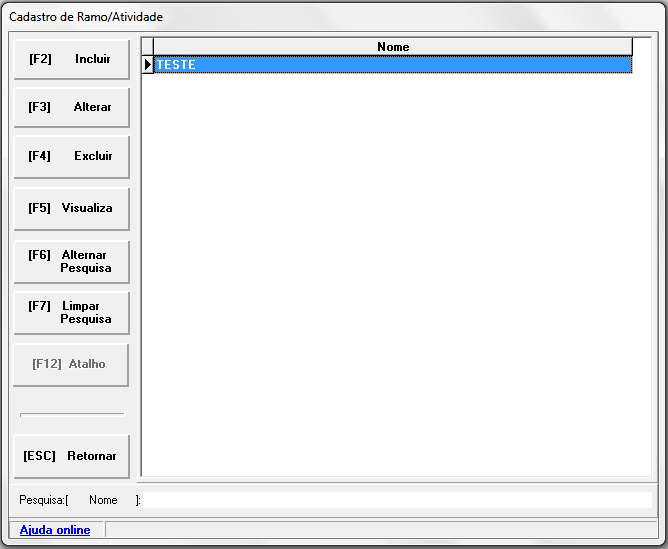Click the Nome column header
The height and width of the screenshot is (549, 668).
393,47
